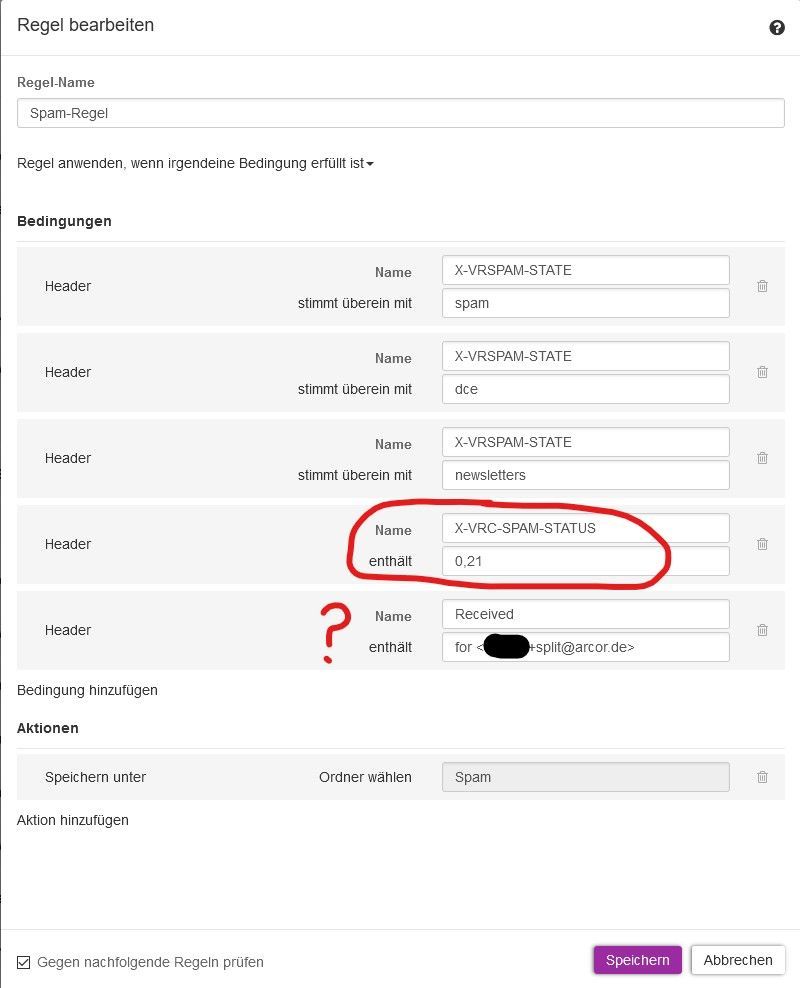Click 'Aktion hinzufügen' link
Viewport: 800px width, 988px height.
tap(73, 820)
